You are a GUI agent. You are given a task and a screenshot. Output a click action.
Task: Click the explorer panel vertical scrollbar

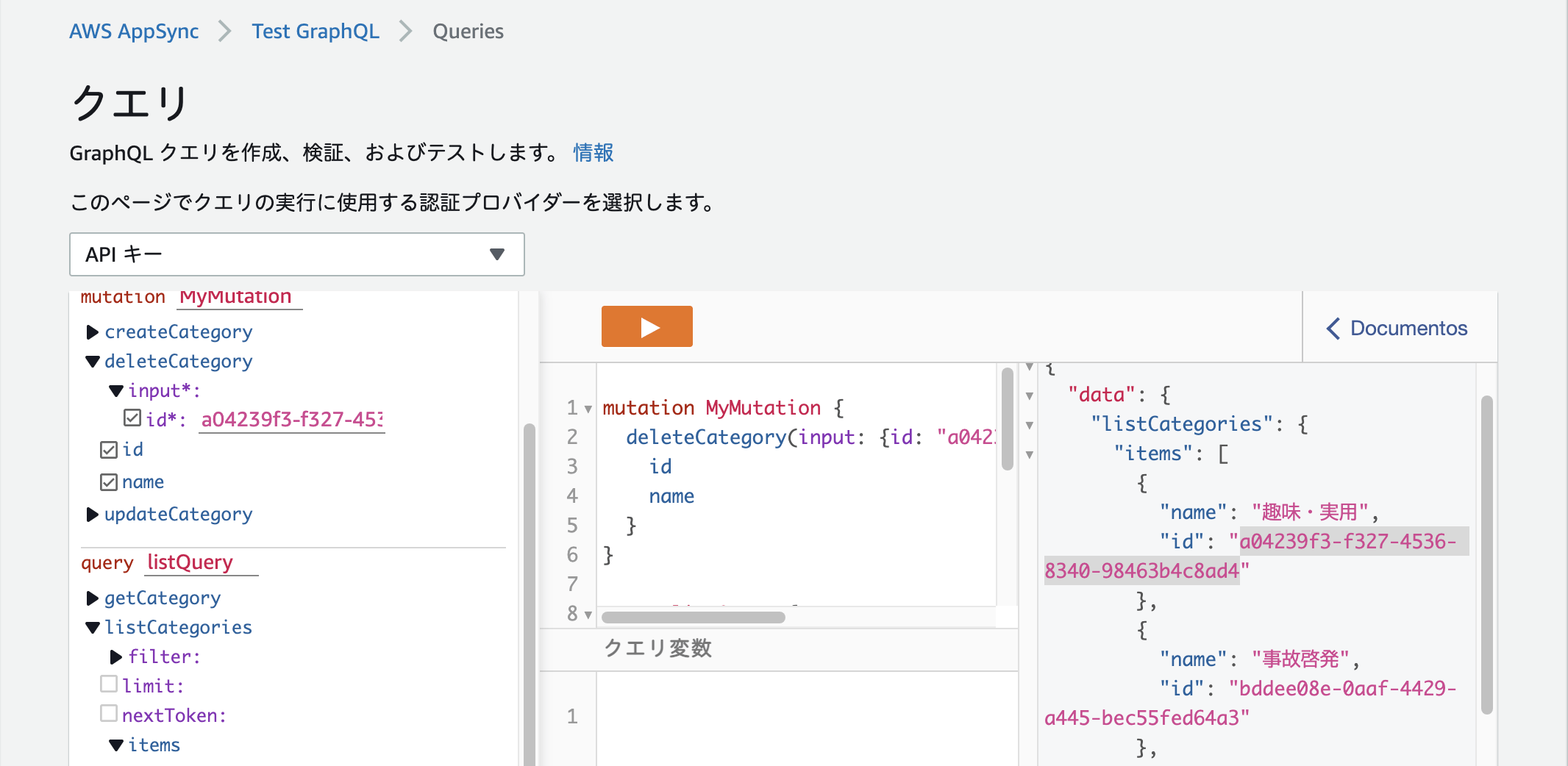[529, 595]
